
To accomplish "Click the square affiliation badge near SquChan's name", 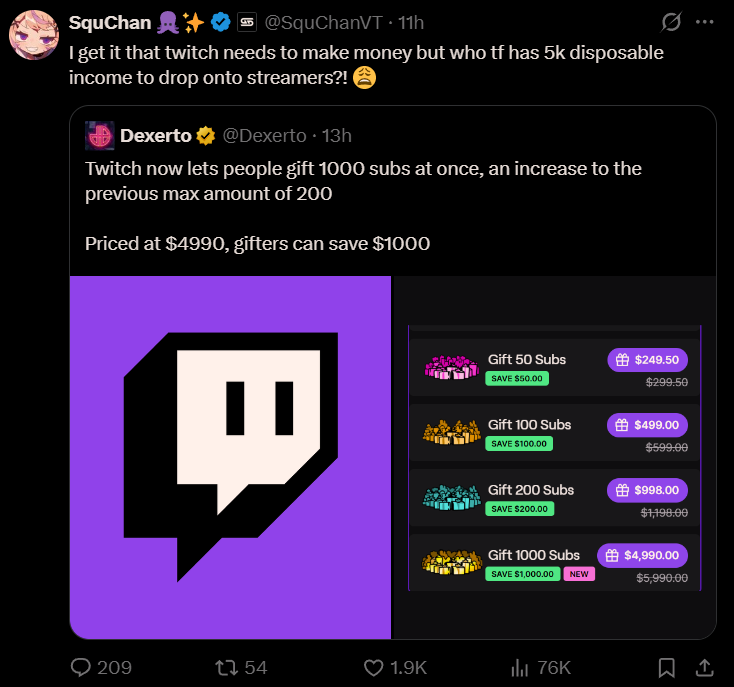I will coord(247,22).
